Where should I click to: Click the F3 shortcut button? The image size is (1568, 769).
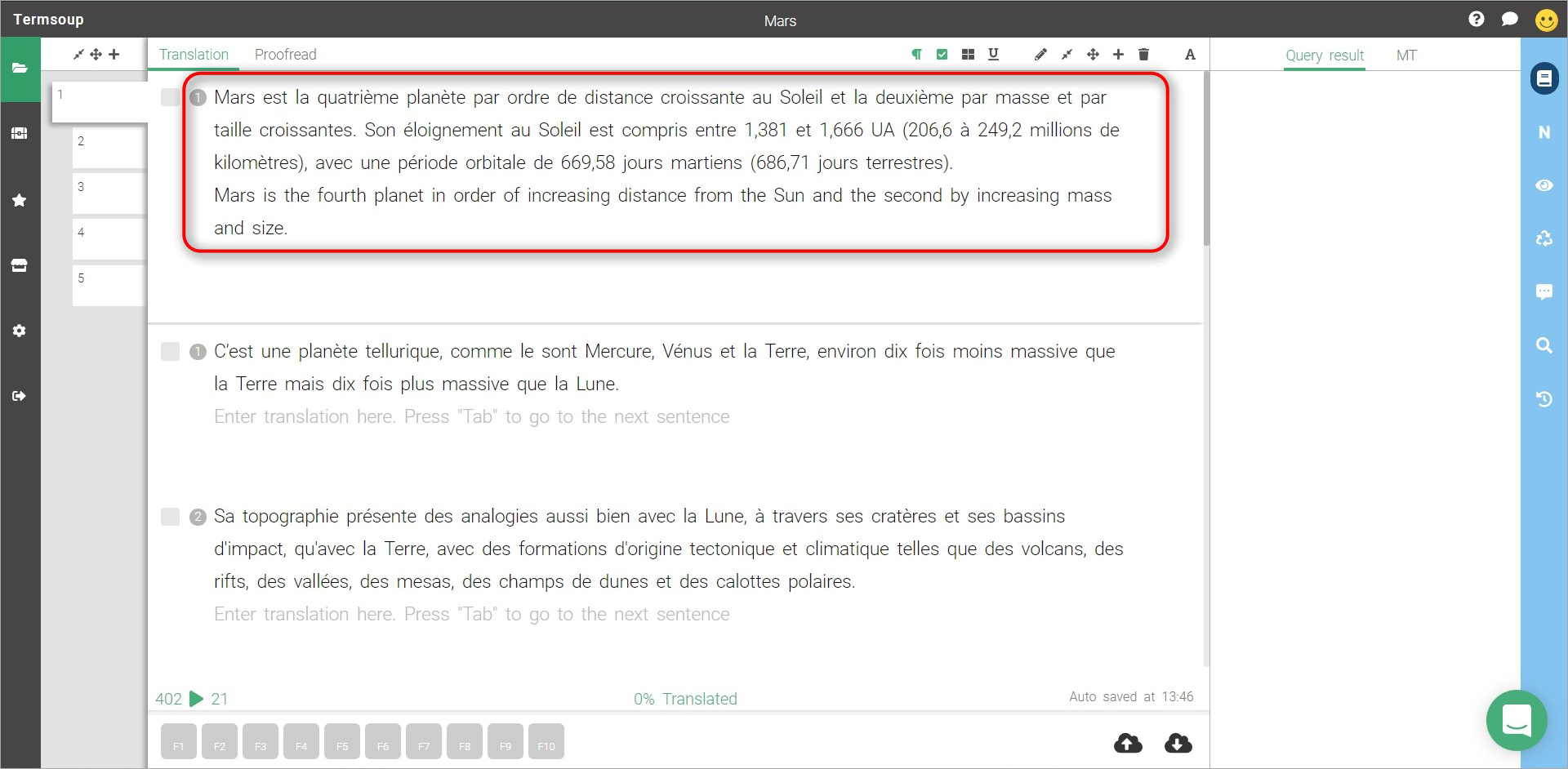(261, 741)
